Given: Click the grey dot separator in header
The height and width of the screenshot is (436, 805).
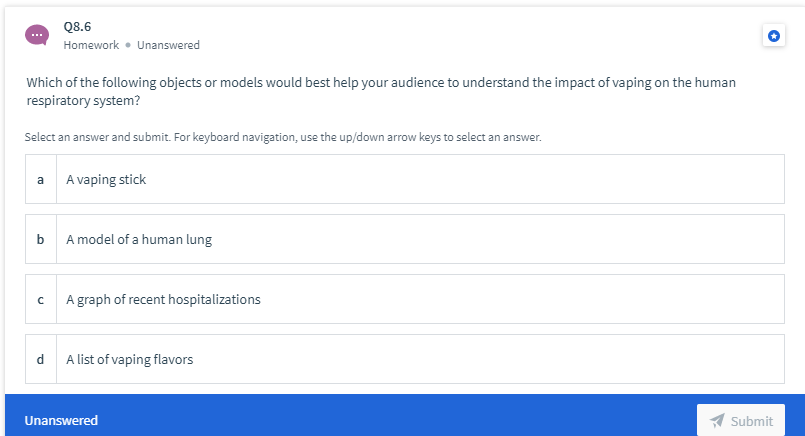Looking at the screenshot, I should (128, 45).
